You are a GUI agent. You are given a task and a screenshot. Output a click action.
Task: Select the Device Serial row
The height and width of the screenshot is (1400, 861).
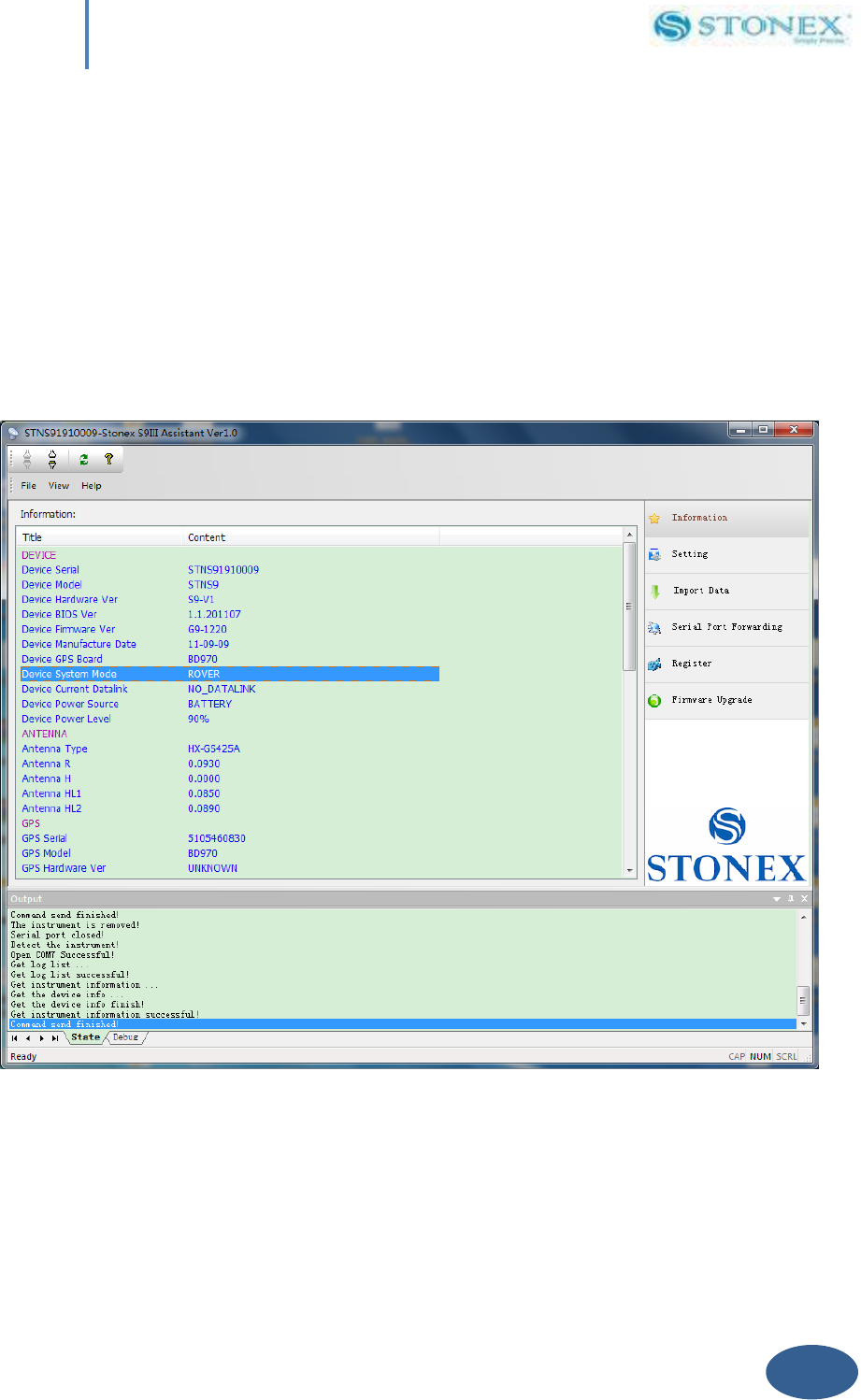pos(228,570)
